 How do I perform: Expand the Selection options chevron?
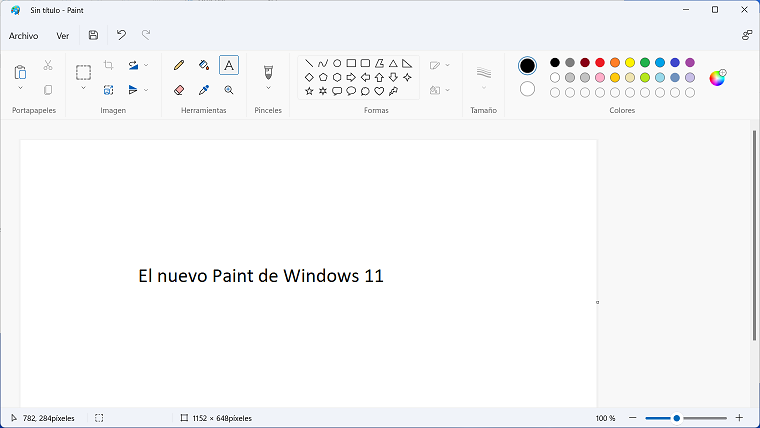(x=83, y=88)
